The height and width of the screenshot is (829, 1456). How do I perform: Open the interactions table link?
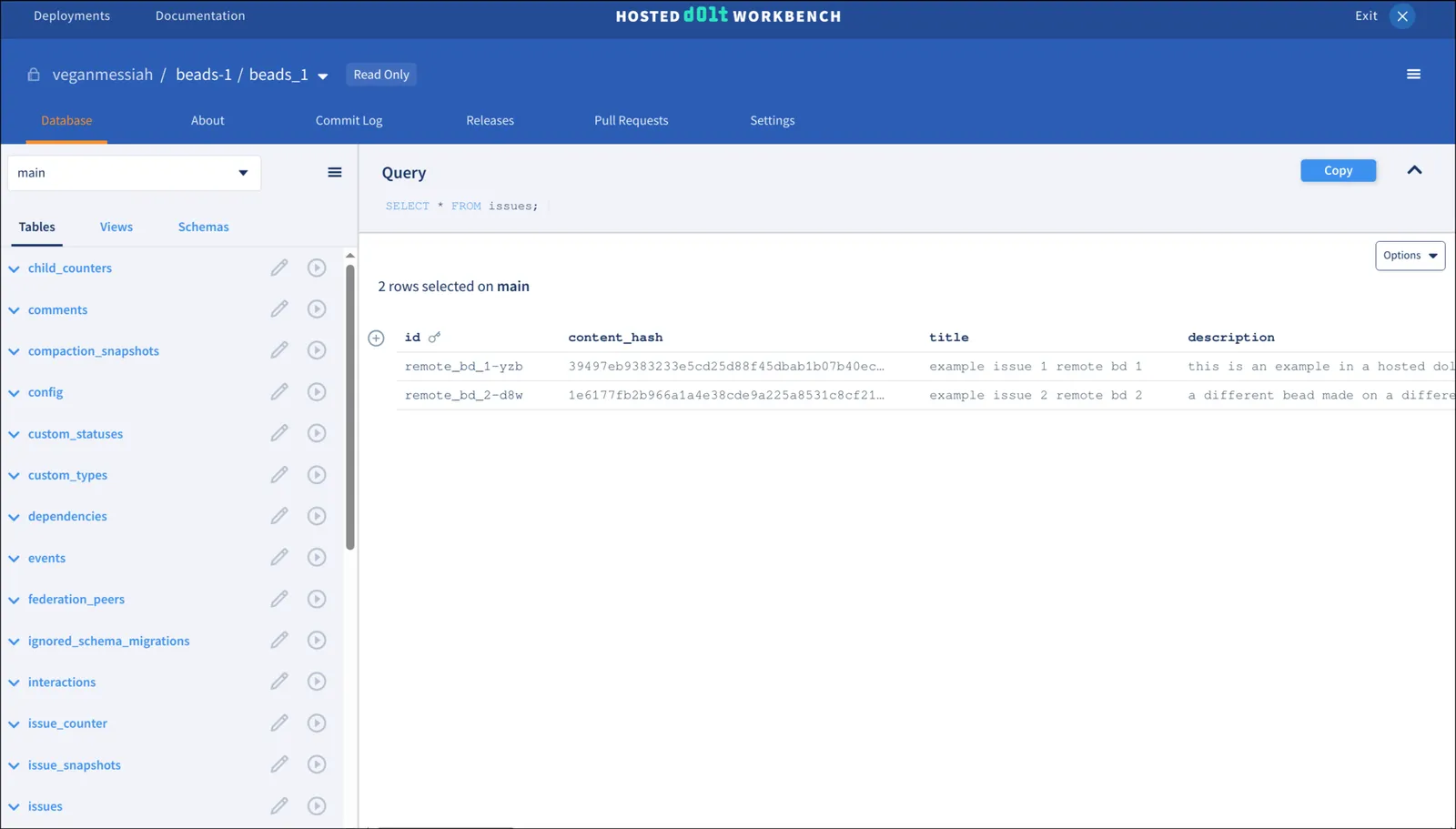62,682
